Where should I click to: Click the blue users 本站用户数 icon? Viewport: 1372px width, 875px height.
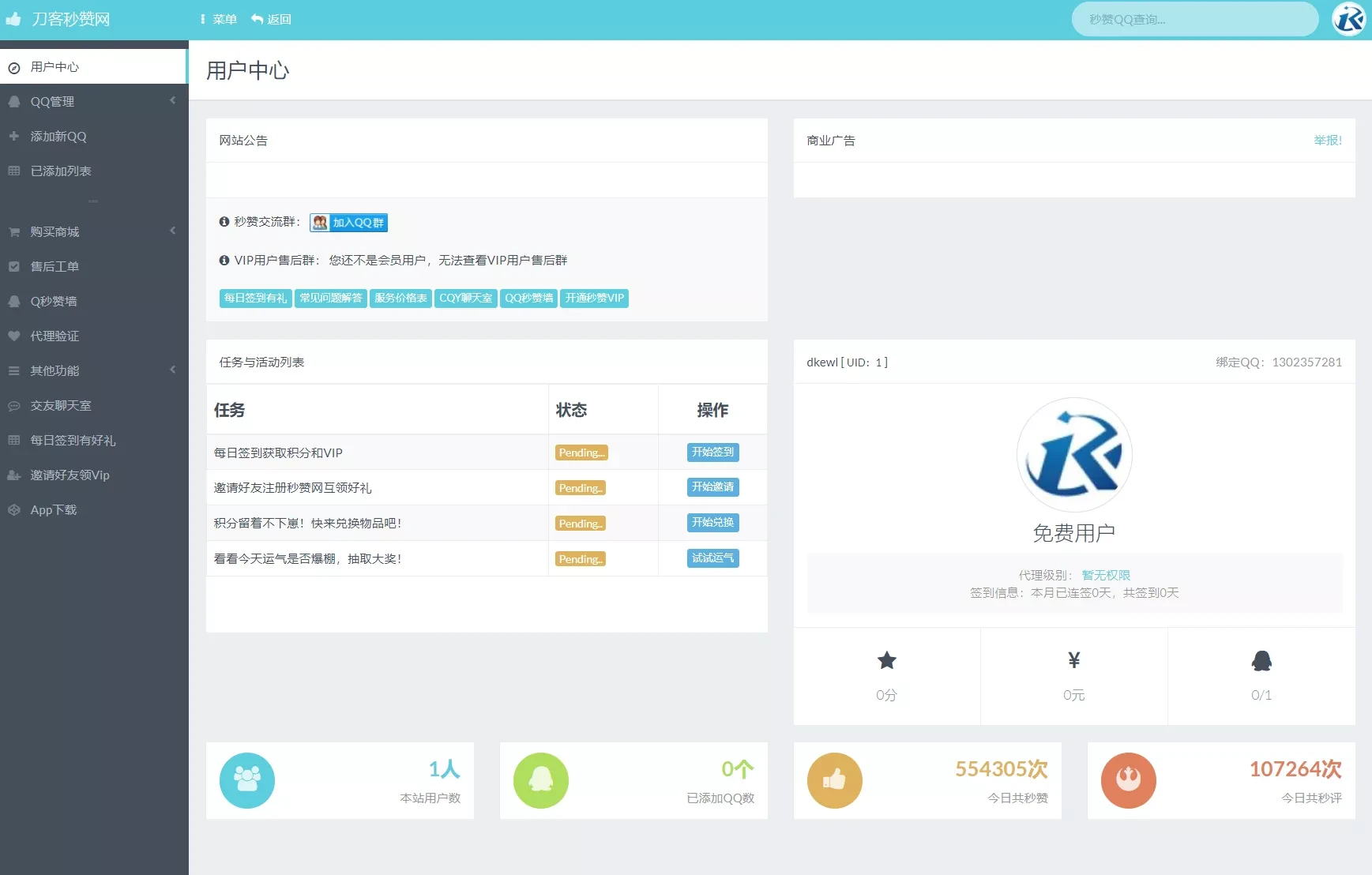pyautogui.click(x=246, y=780)
